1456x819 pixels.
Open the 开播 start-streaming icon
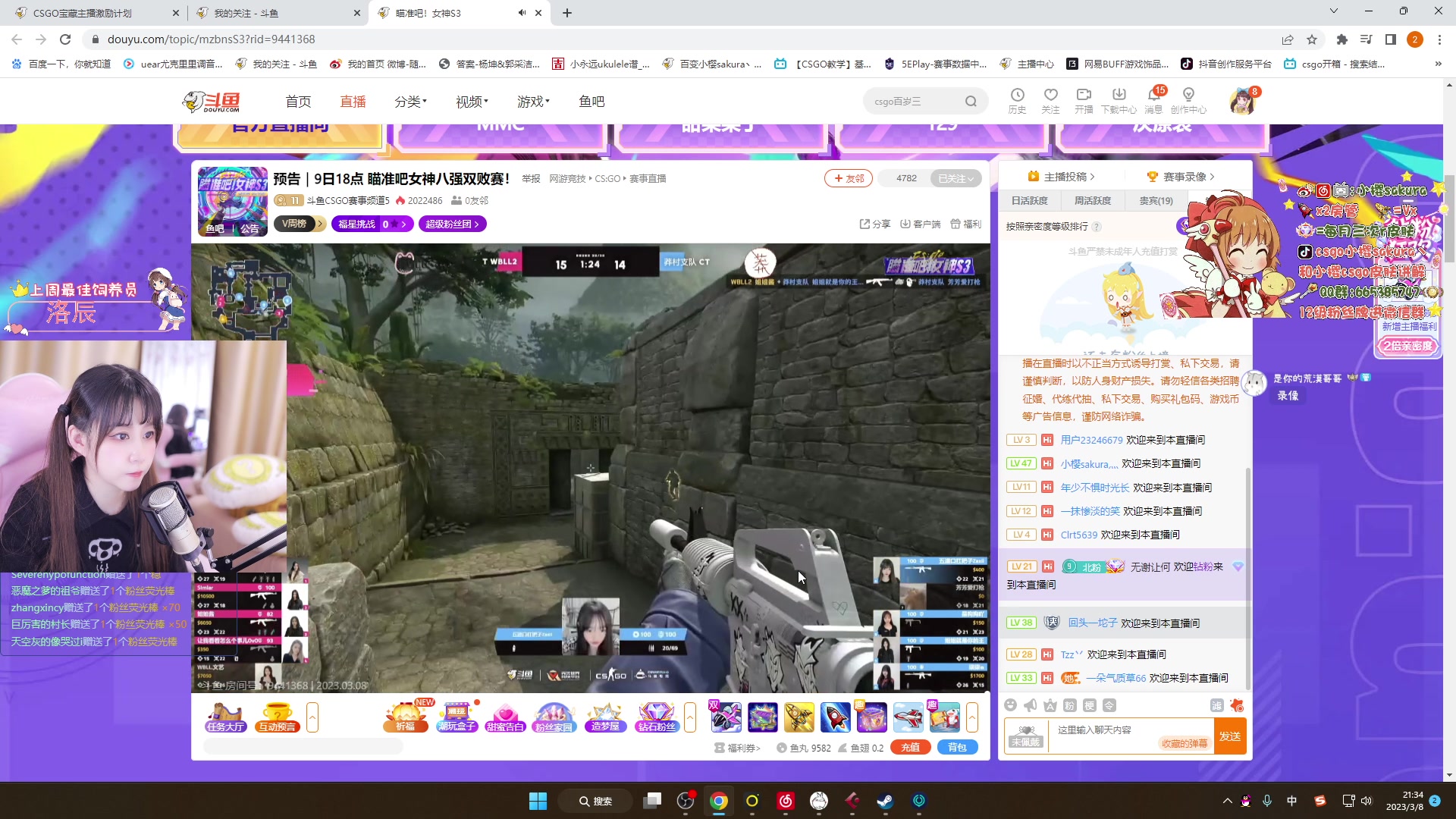pyautogui.click(x=1084, y=100)
